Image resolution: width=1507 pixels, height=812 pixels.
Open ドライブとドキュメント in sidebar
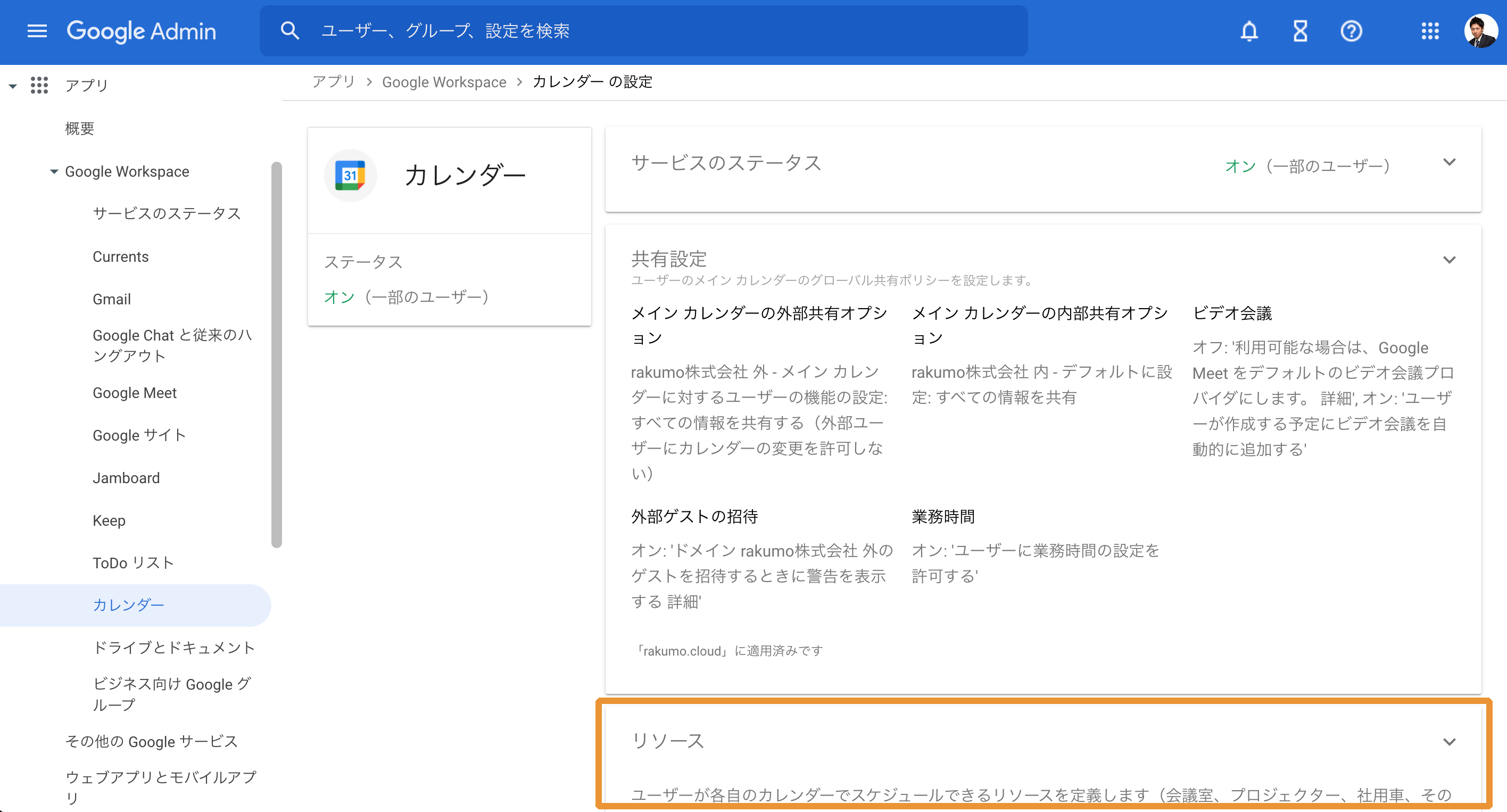point(174,647)
